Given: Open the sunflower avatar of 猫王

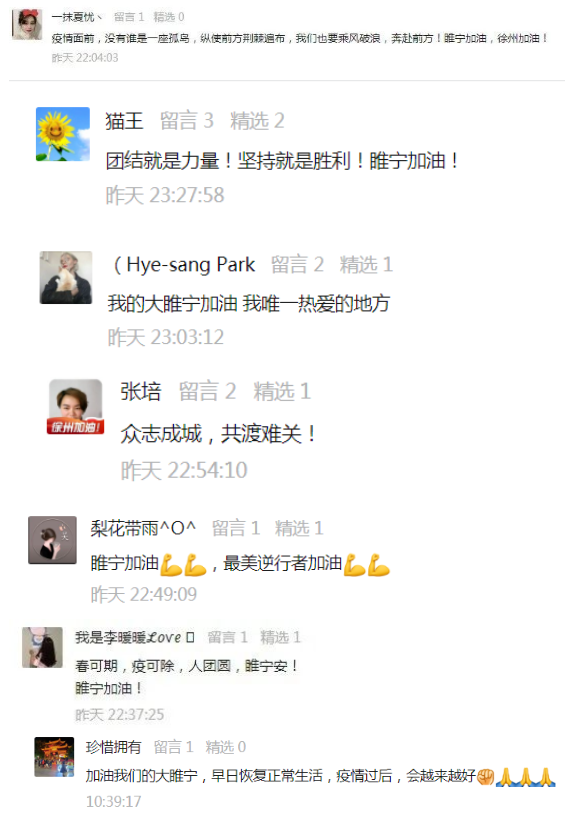Looking at the screenshot, I should [63, 134].
